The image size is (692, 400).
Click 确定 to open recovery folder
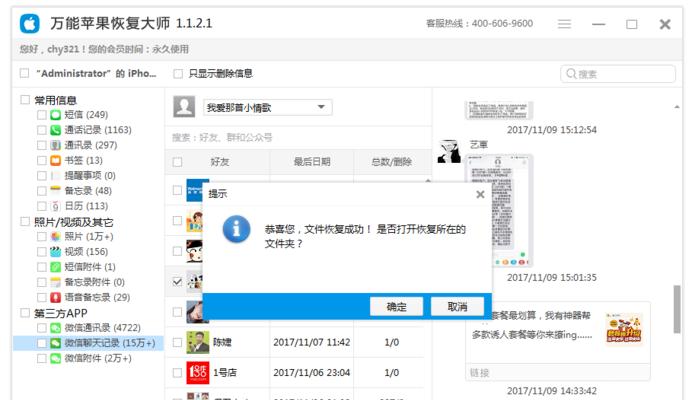click(x=396, y=306)
